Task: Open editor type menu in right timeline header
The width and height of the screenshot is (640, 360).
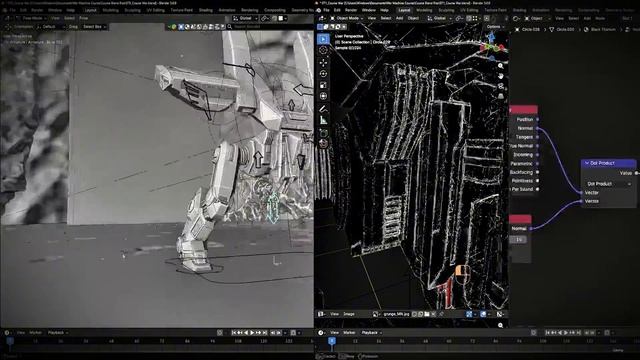Action: [x=321, y=333]
